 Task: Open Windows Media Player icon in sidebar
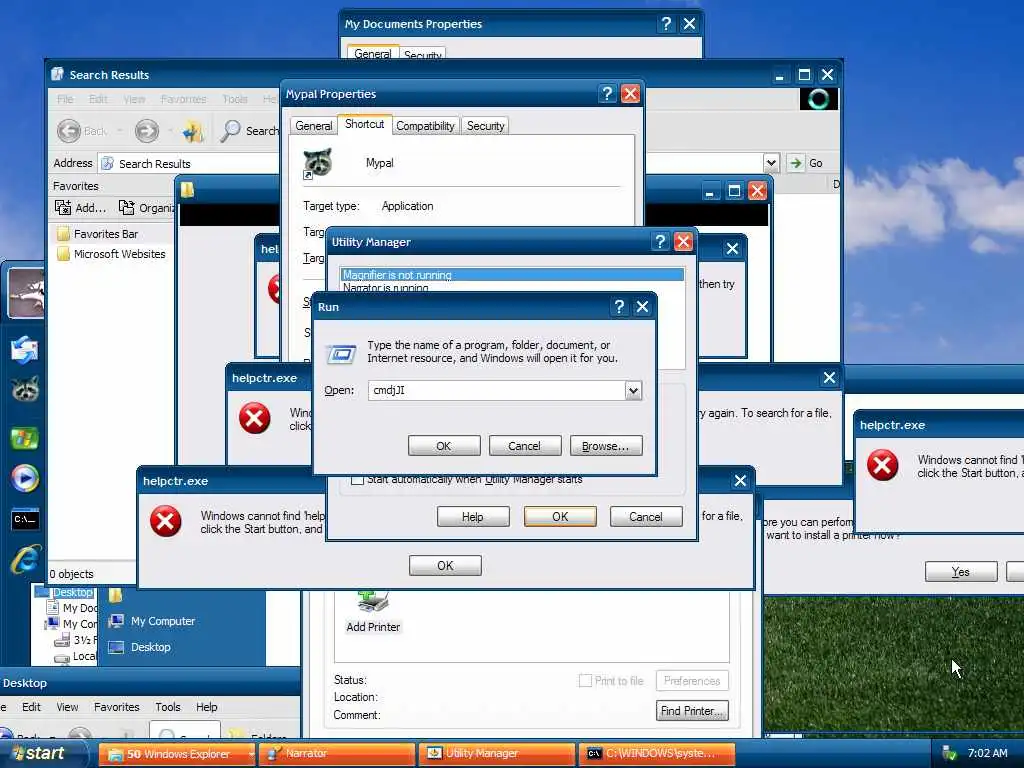click(x=25, y=479)
